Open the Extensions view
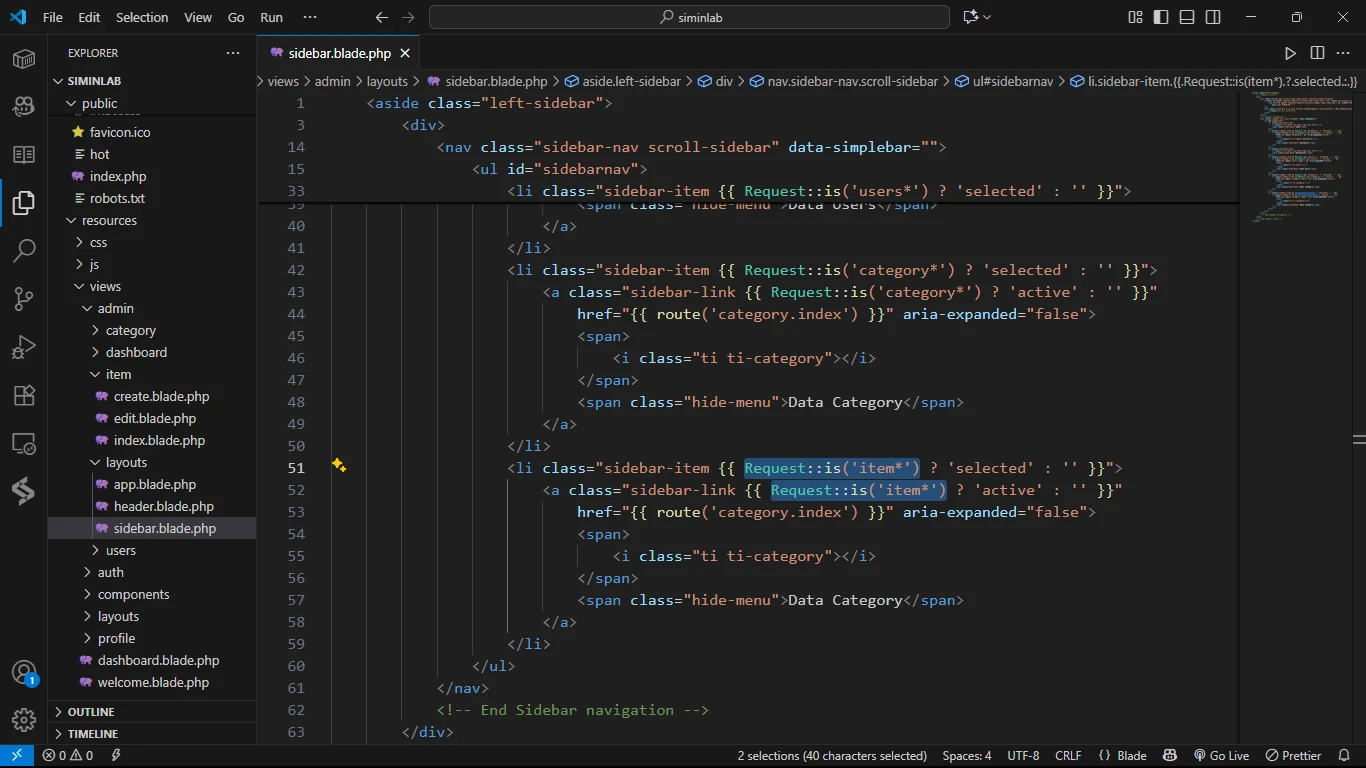 pos(24,396)
